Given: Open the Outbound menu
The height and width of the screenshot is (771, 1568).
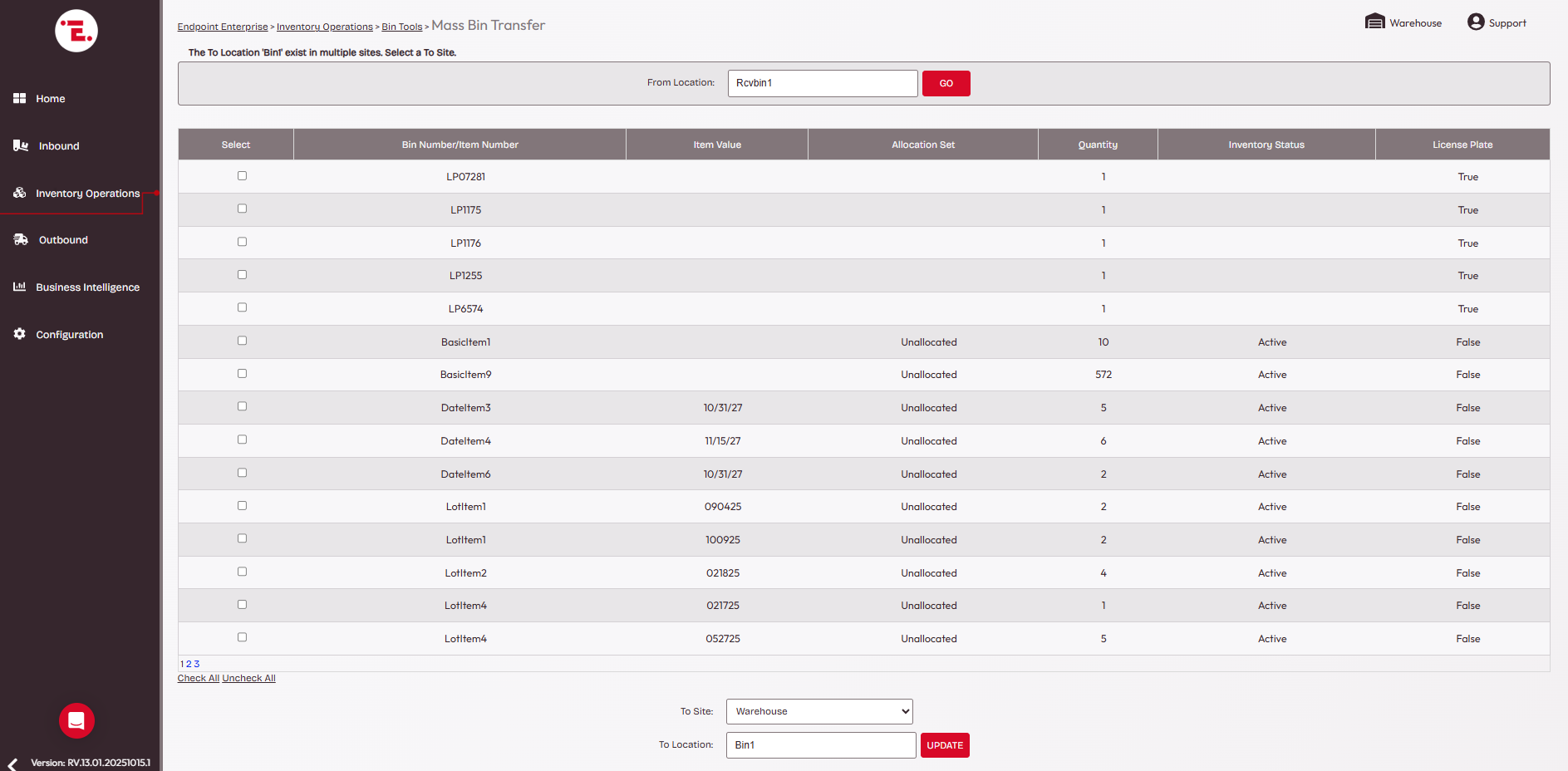Looking at the screenshot, I should [63, 240].
